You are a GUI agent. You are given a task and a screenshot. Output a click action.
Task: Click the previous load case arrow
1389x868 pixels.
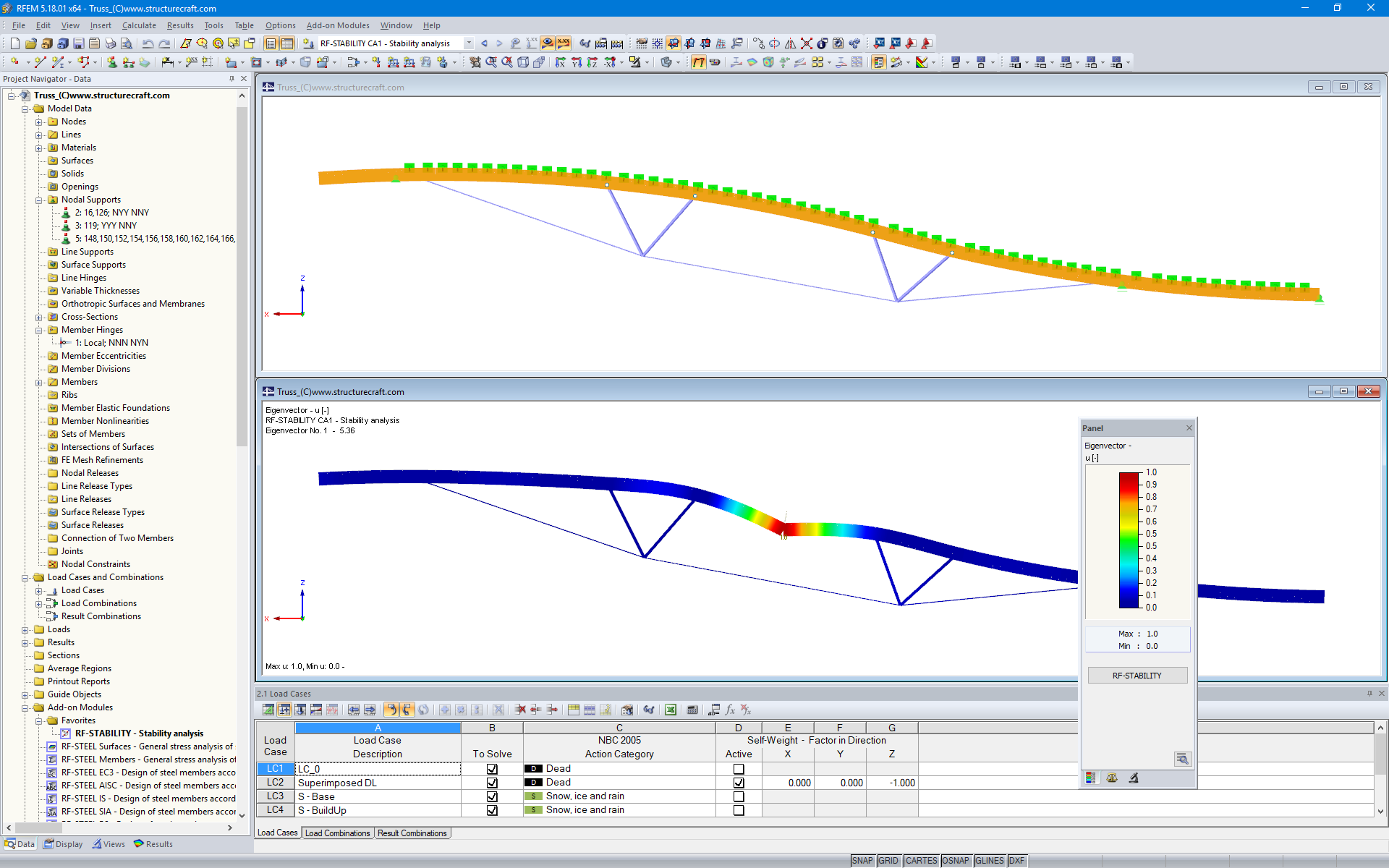484,43
